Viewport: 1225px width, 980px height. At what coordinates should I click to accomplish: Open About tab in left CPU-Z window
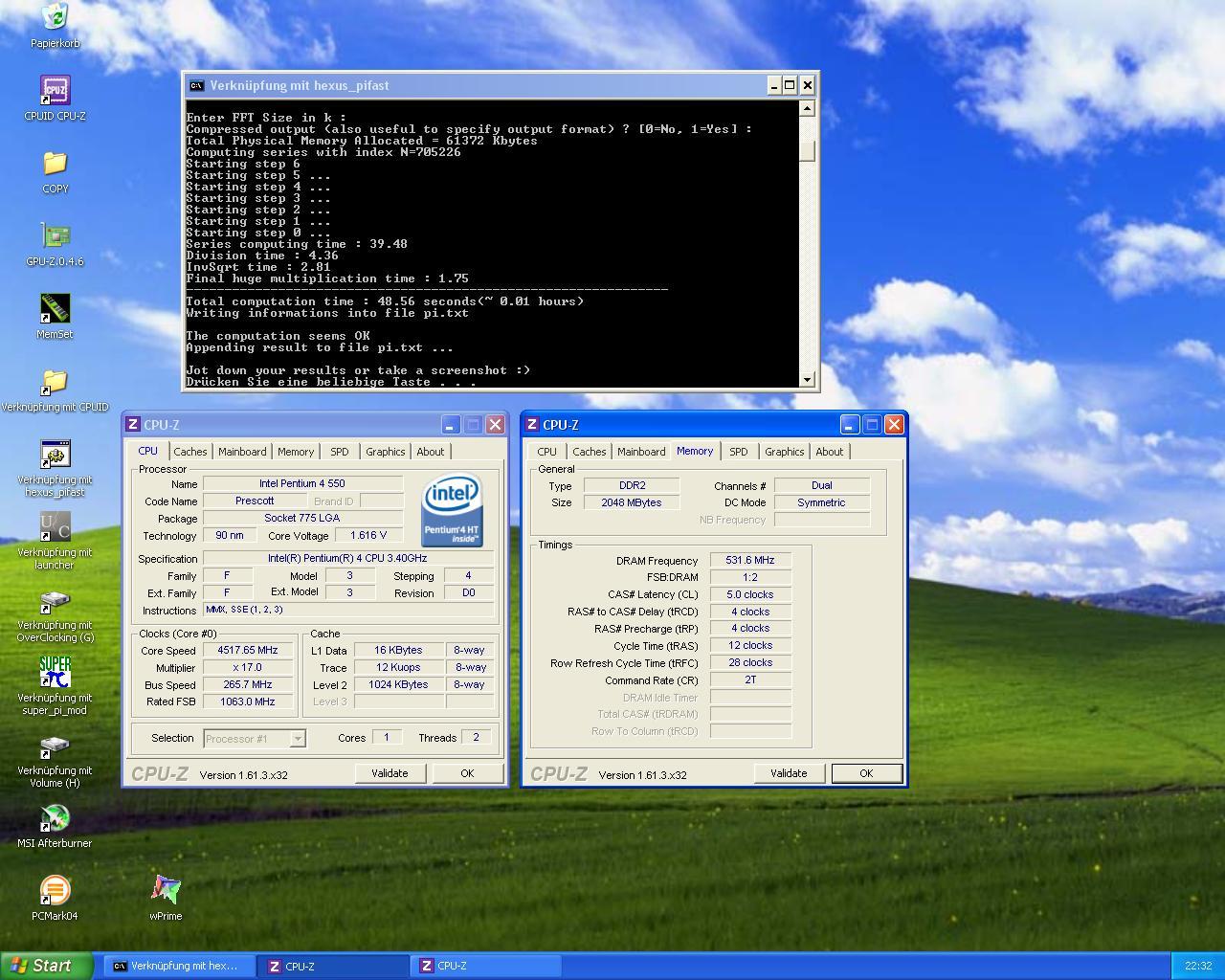point(431,452)
